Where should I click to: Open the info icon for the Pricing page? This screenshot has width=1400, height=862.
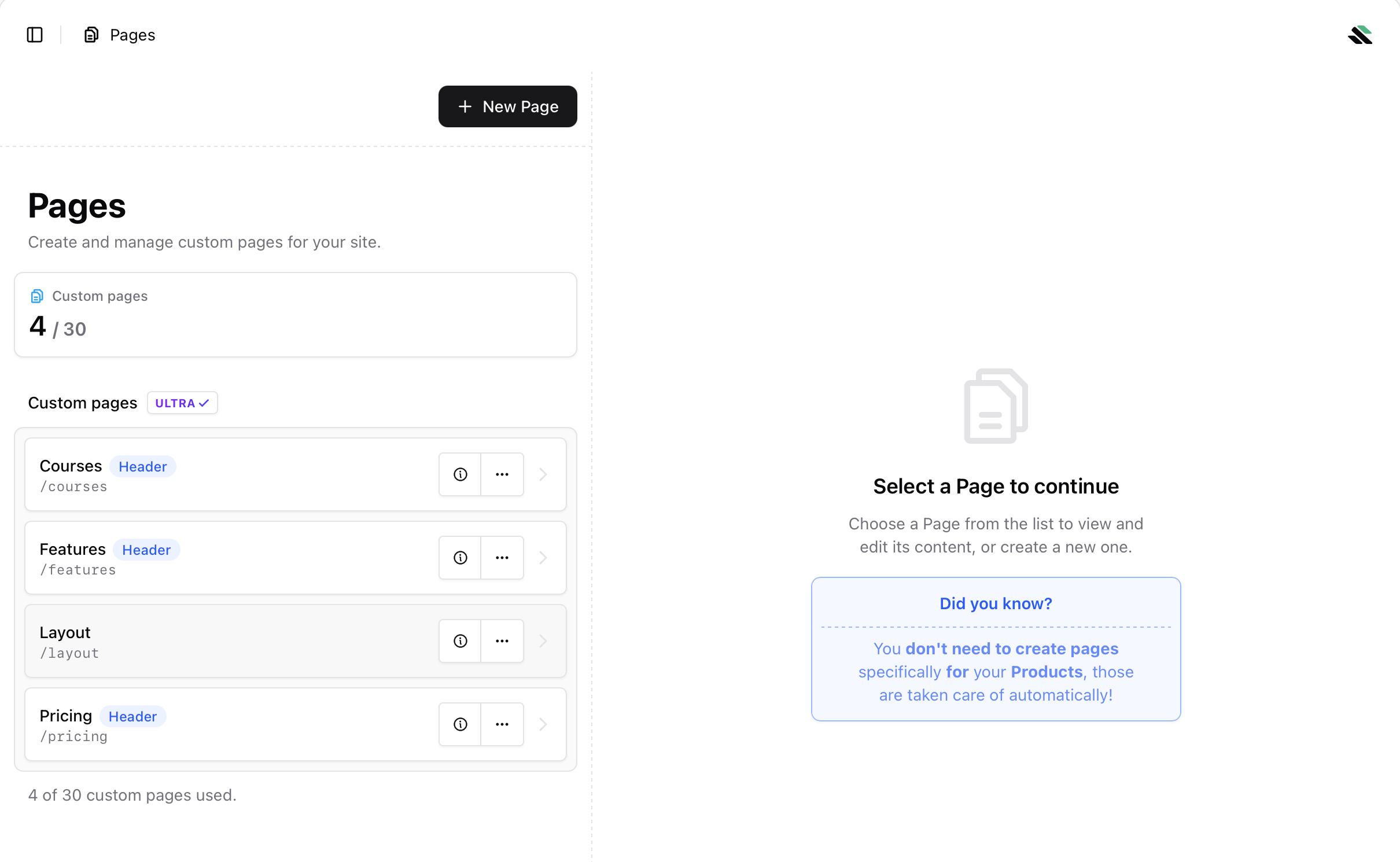pyautogui.click(x=459, y=724)
